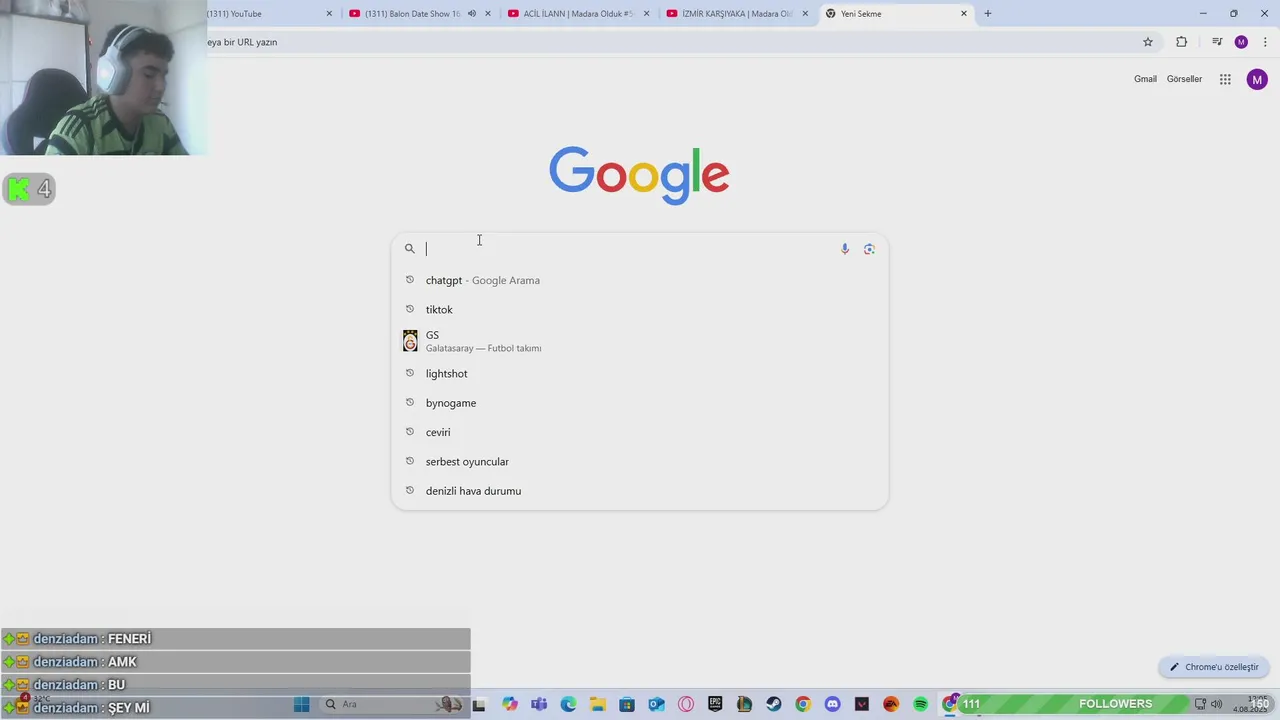Pick the lightshot suggestion
This screenshot has width=1280, height=720.
click(x=639, y=373)
